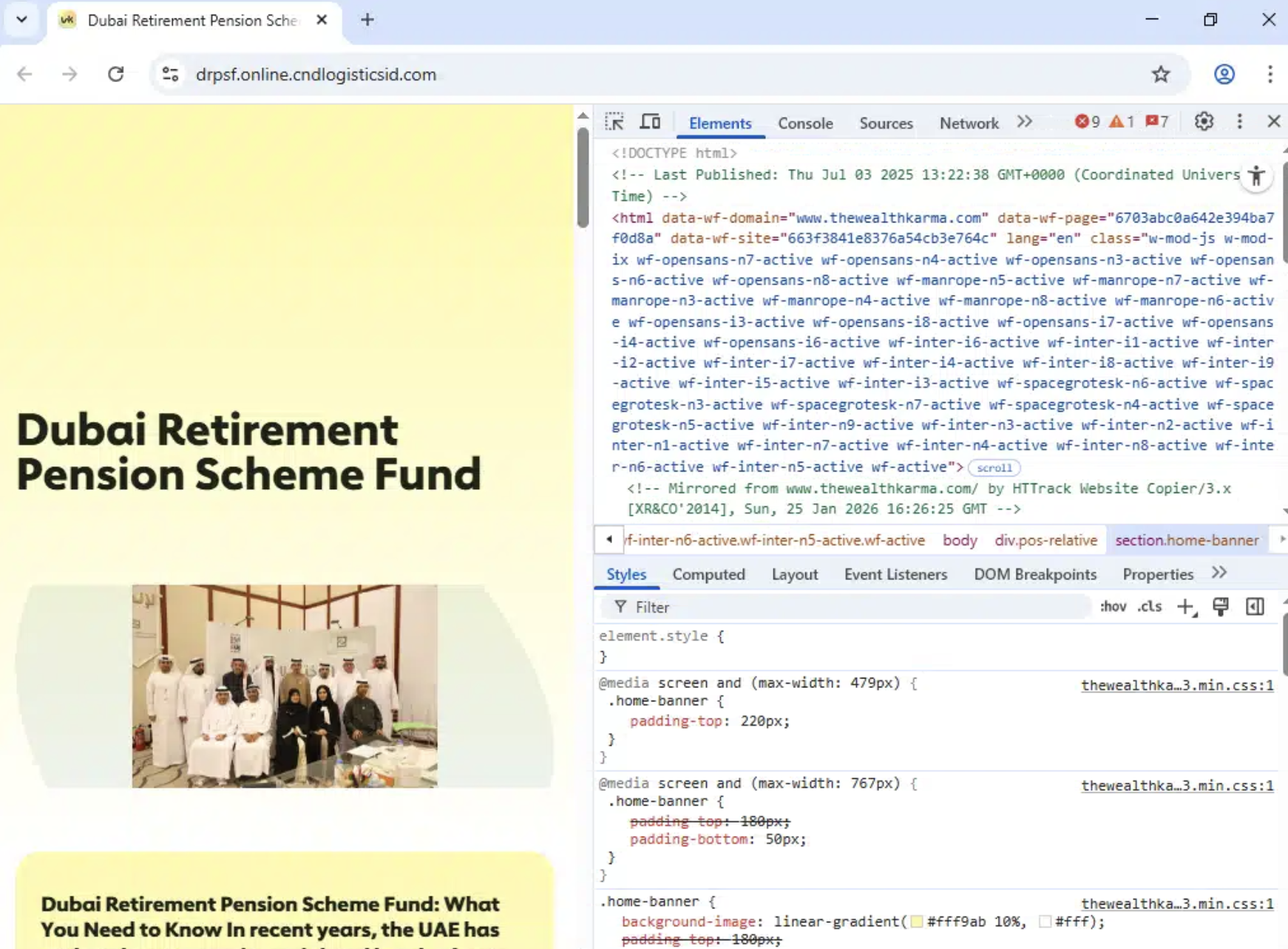Click the Dubai Retirement Pension Scheme Fund heading
This screenshot has width=1288, height=949.
click(248, 452)
